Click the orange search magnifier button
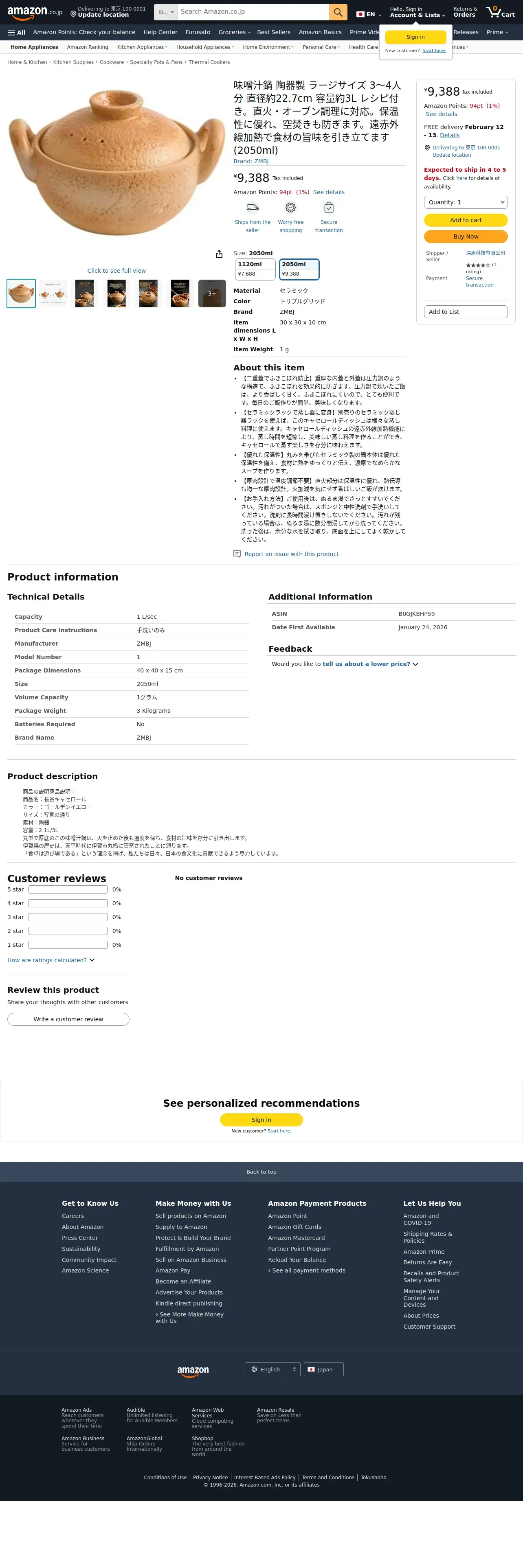The width and height of the screenshot is (523, 1568). point(338,12)
